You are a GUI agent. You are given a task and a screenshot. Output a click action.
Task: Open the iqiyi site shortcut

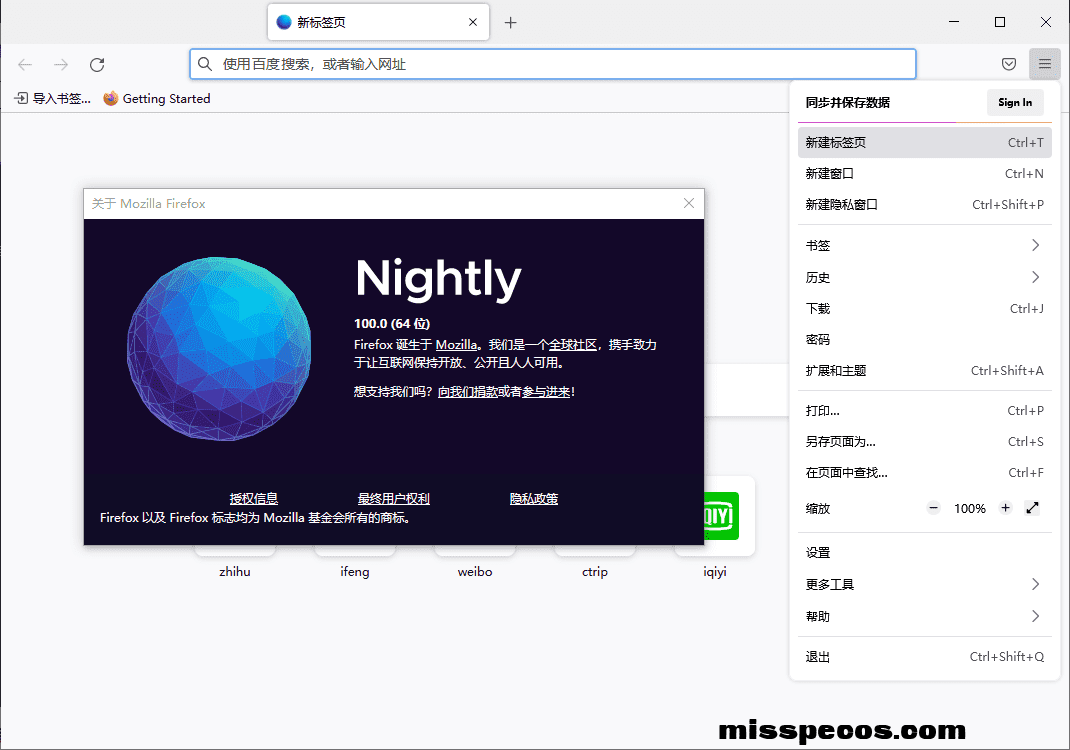(714, 516)
